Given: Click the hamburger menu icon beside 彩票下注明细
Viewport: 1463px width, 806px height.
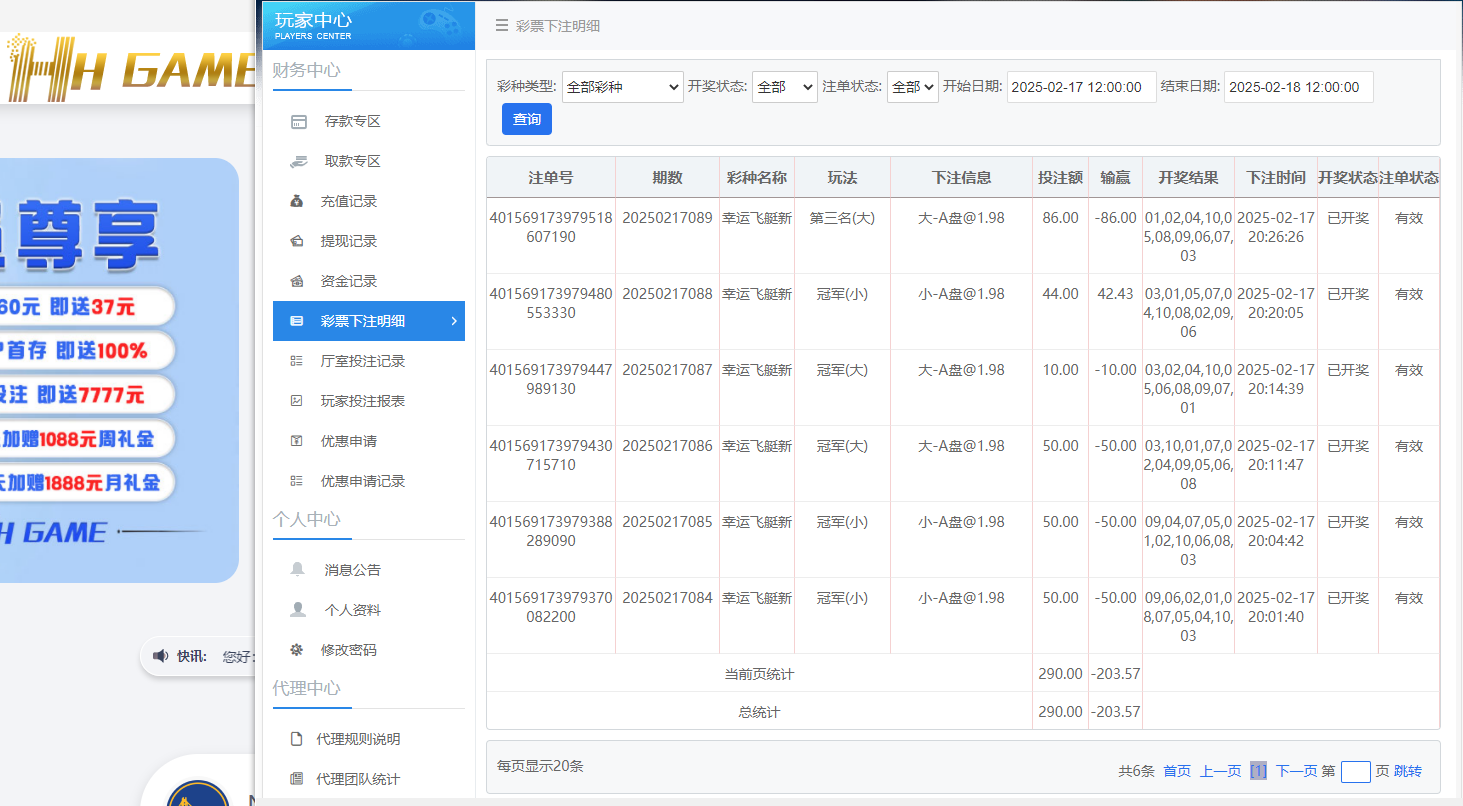Looking at the screenshot, I should (x=502, y=26).
